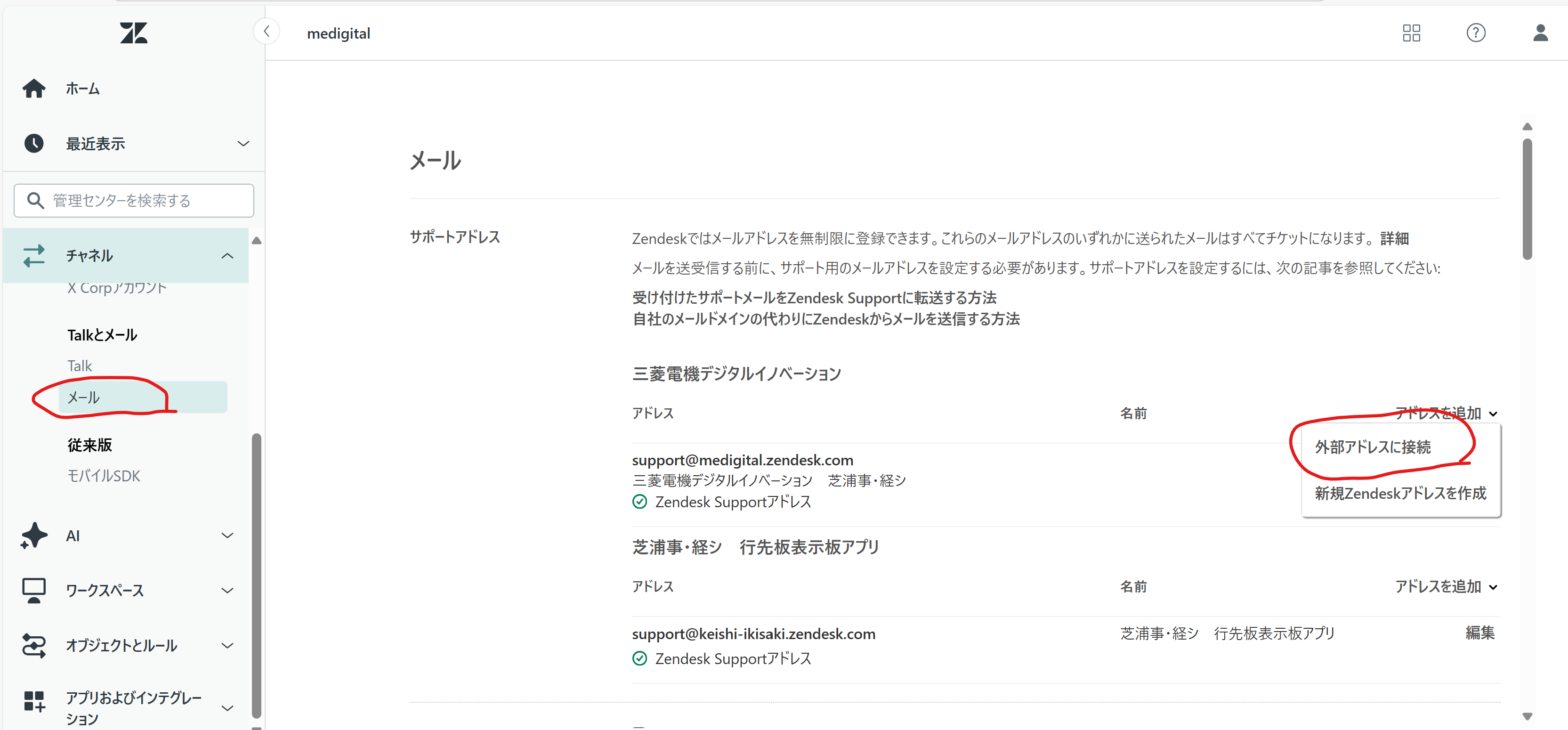Go to ホーム via house icon

[x=34, y=89]
